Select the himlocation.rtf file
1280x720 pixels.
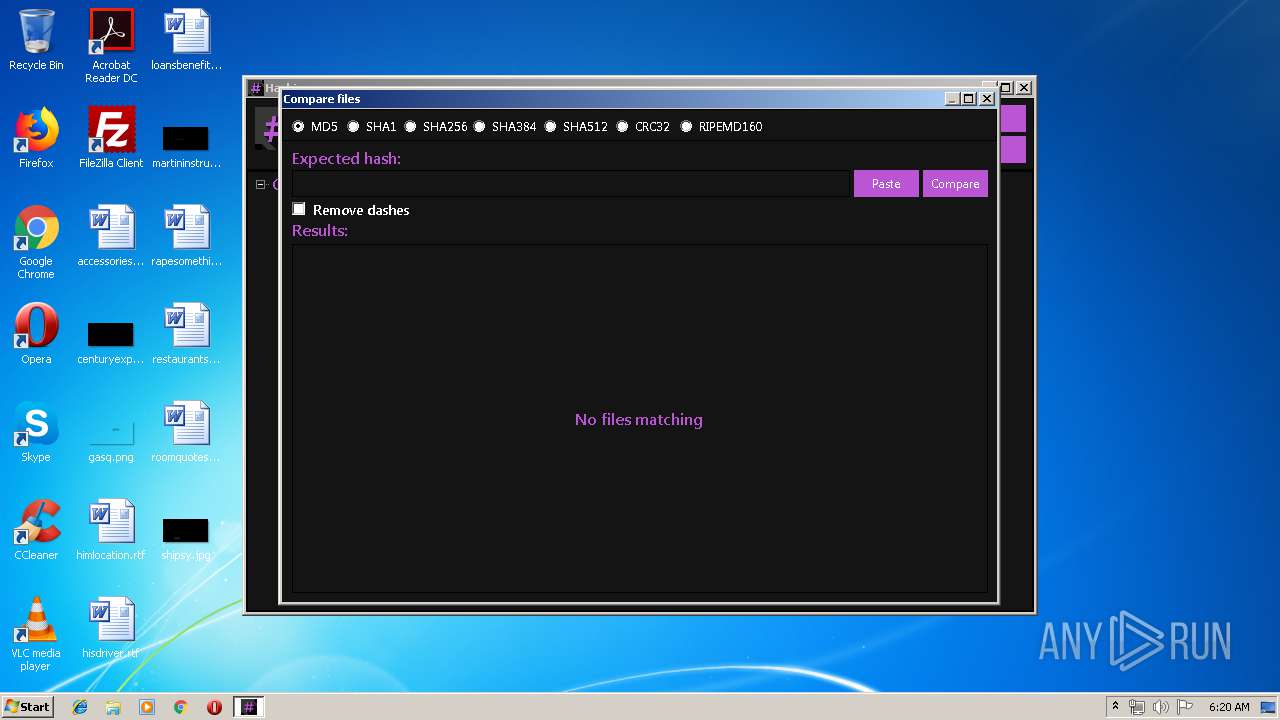click(x=111, y=530)
